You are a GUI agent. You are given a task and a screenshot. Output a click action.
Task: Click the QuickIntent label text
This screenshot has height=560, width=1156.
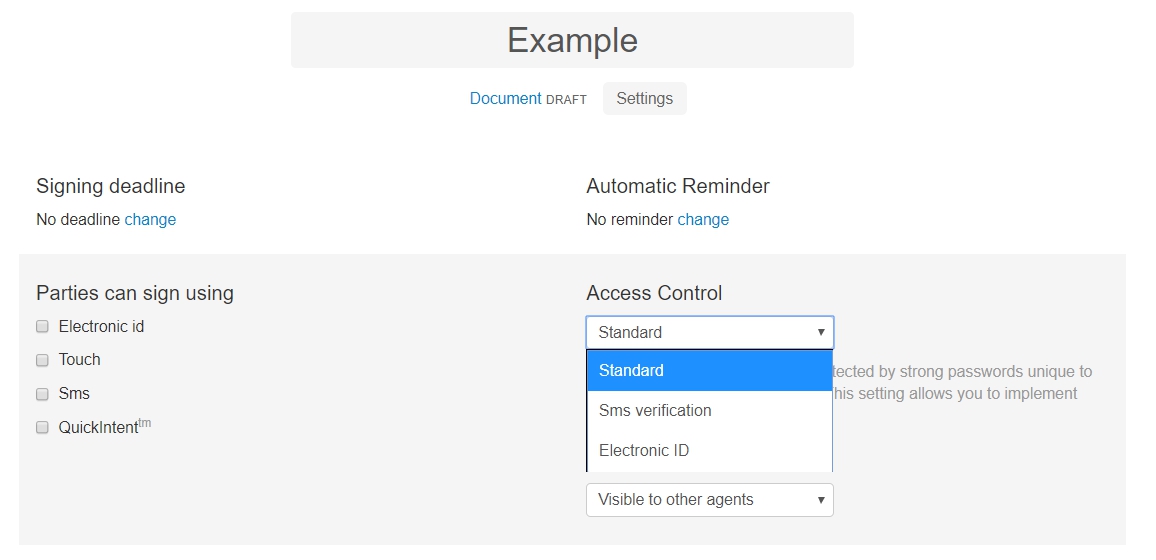coord(98,428)
